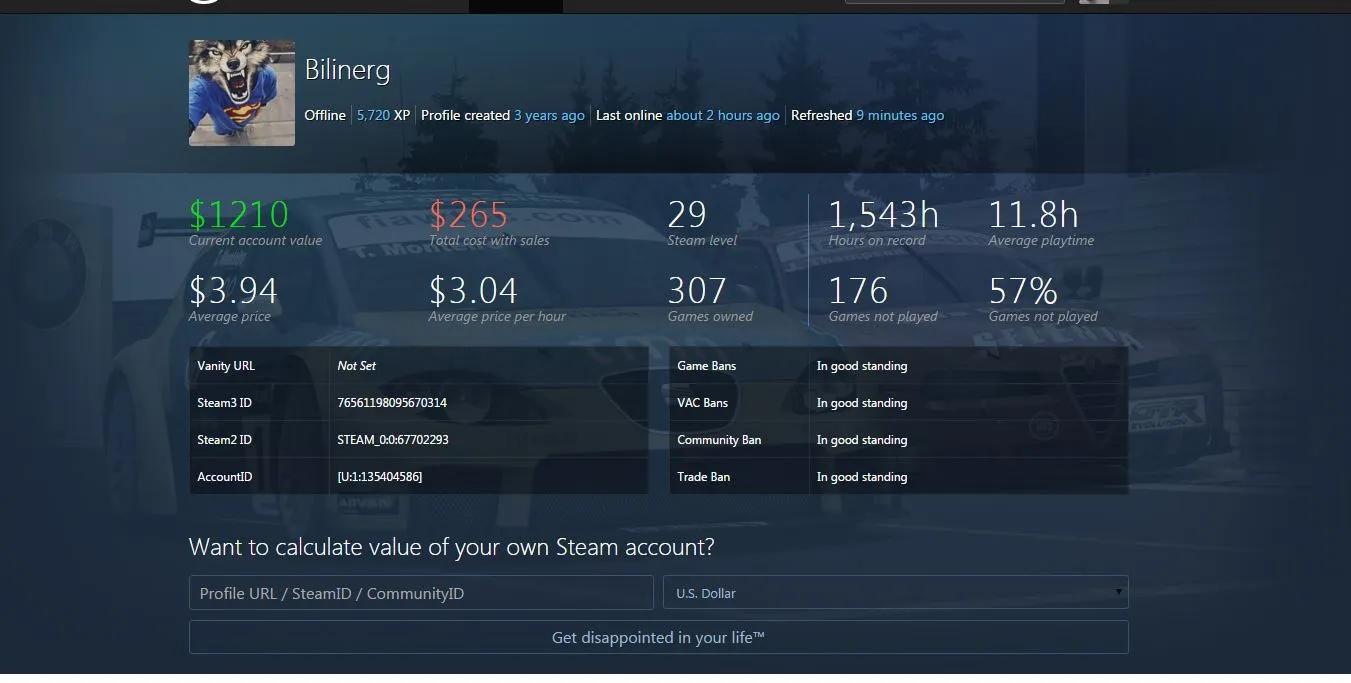Click the $3.04 average price per hour
The width and height of the screenshot is (1351, 683).
click(x=473, y=290)
